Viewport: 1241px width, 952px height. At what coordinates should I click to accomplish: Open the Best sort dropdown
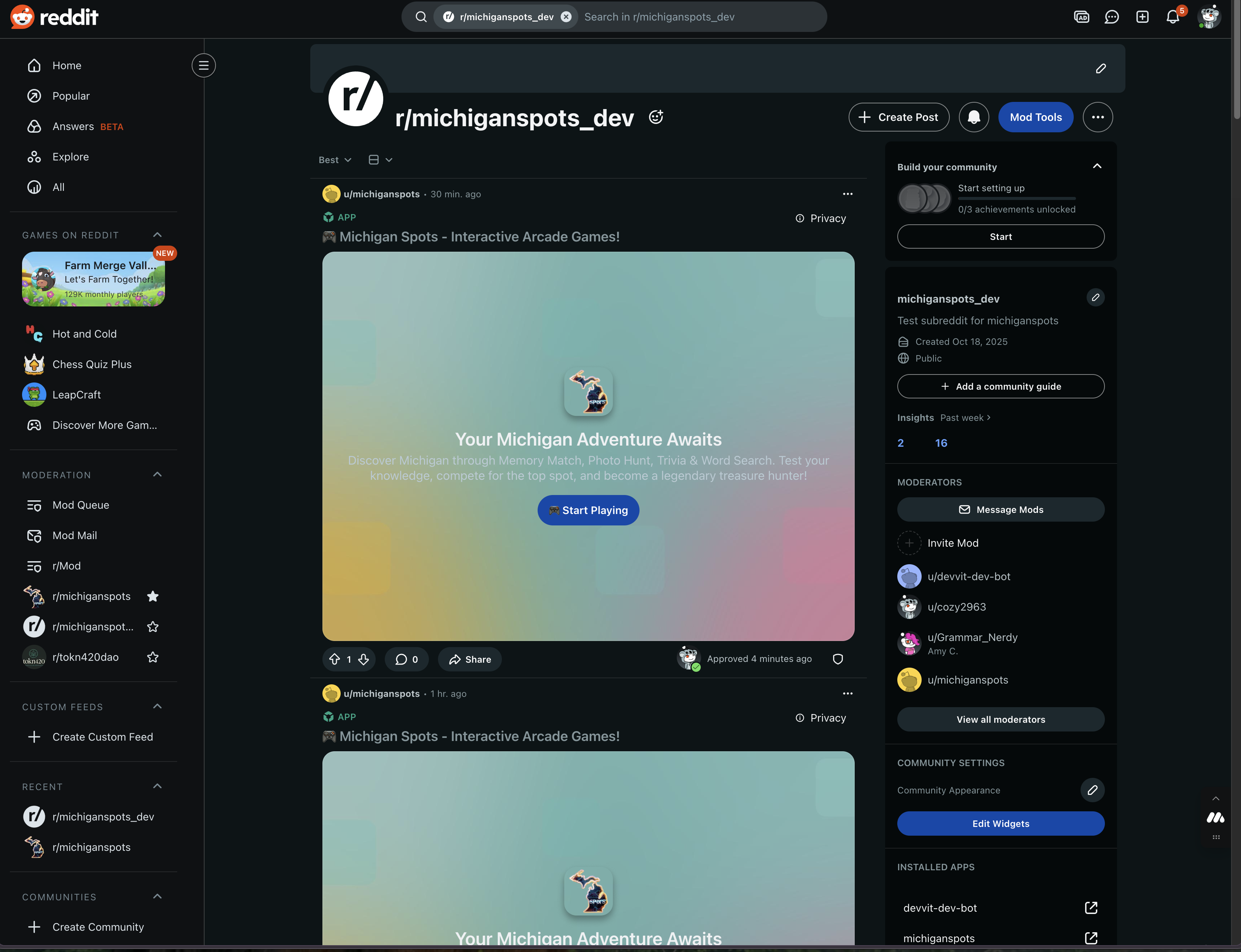click(x=335, y=160)
